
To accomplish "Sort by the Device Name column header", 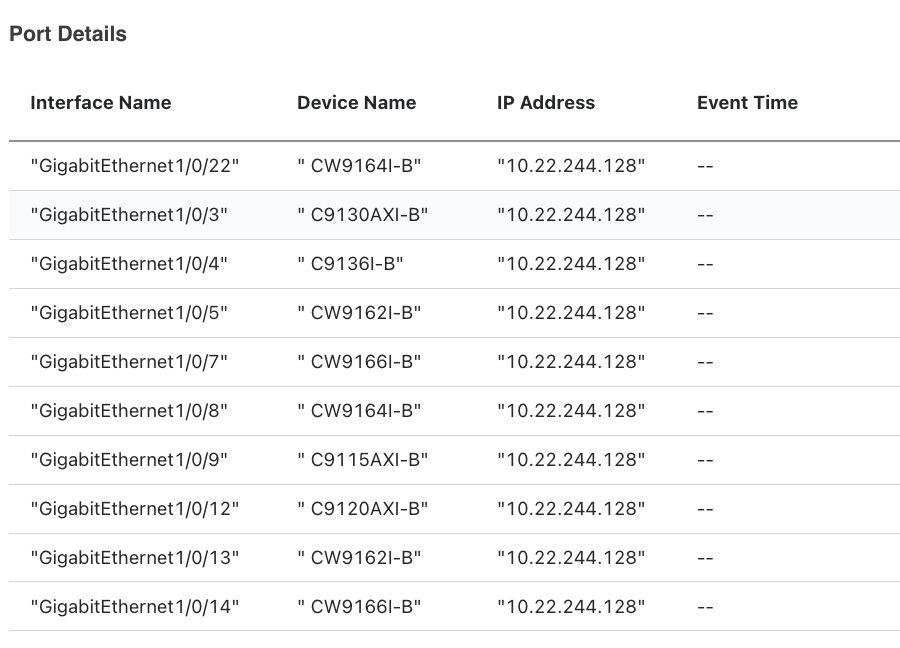I will pos(356,103).
